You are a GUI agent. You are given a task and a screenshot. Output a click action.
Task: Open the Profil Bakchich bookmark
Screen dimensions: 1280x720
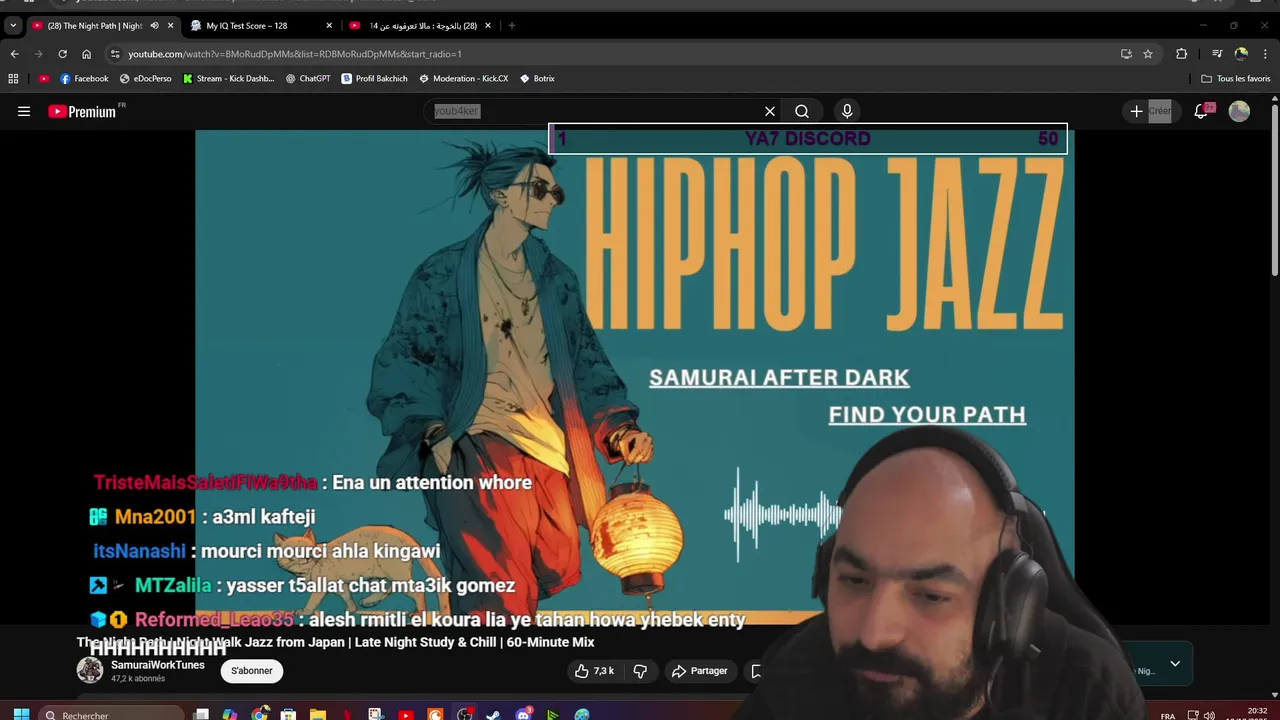tap(374, 78)
